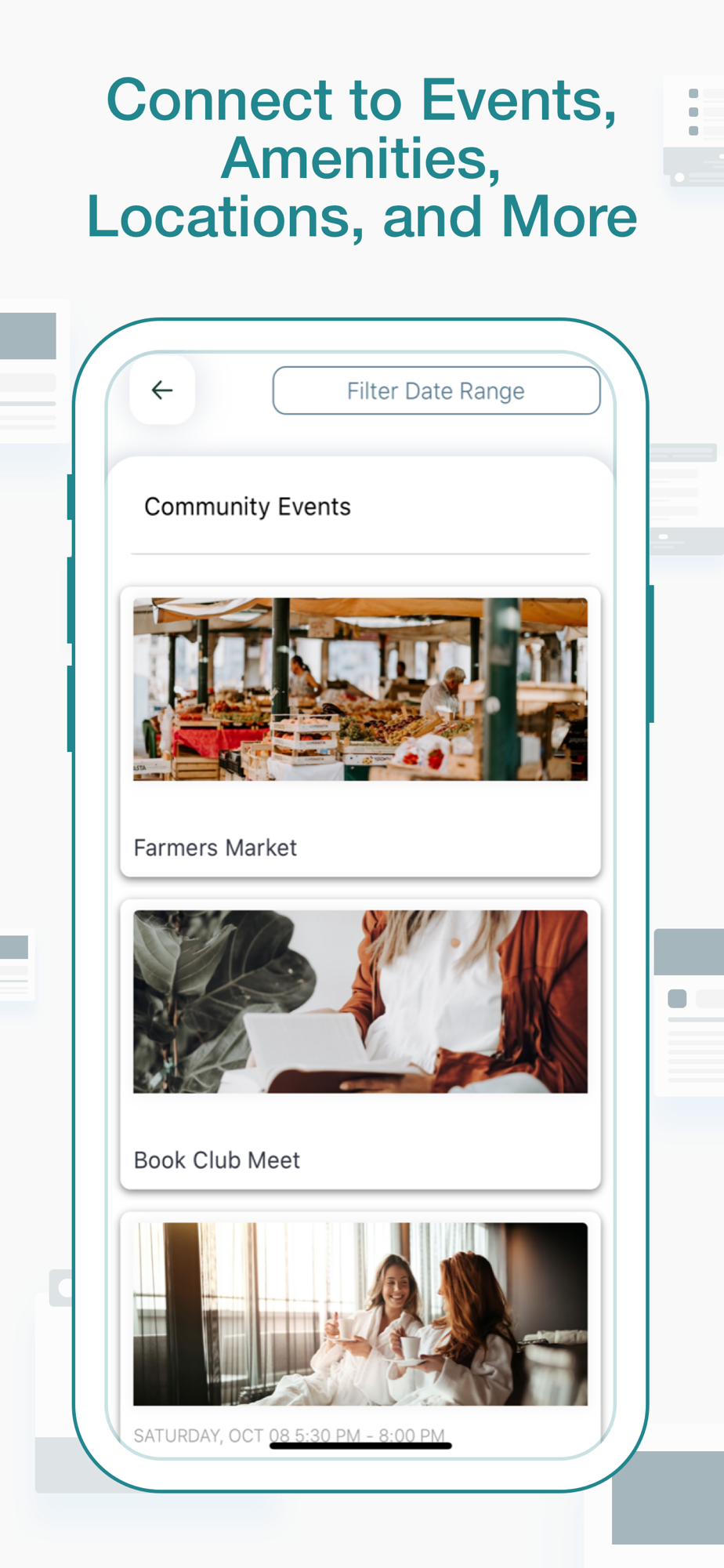Open the Book Club Meet photo
The height and width of the screenshot is (1568, 724).
coord(360,1001)
